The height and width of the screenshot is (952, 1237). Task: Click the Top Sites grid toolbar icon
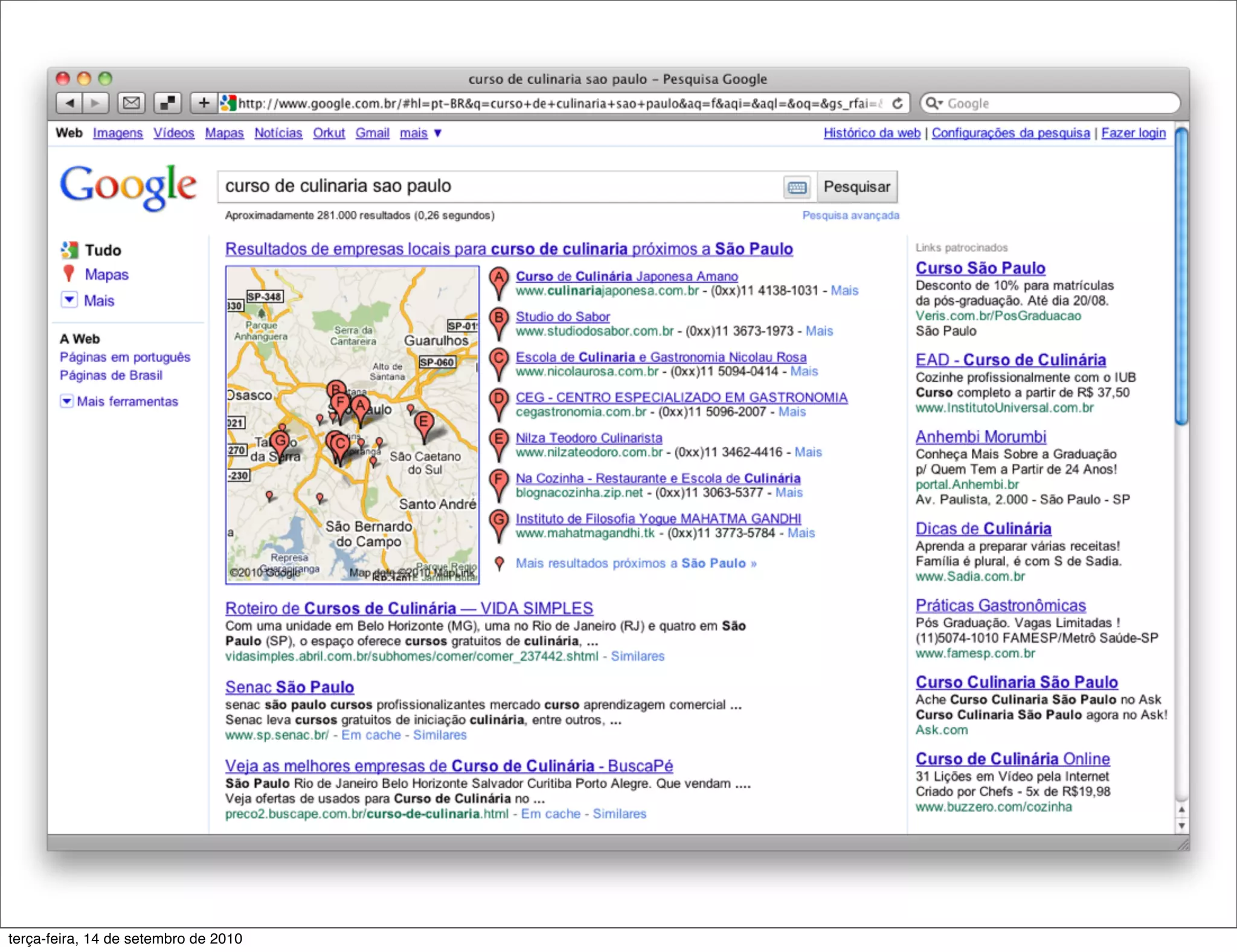coord(168,103)
